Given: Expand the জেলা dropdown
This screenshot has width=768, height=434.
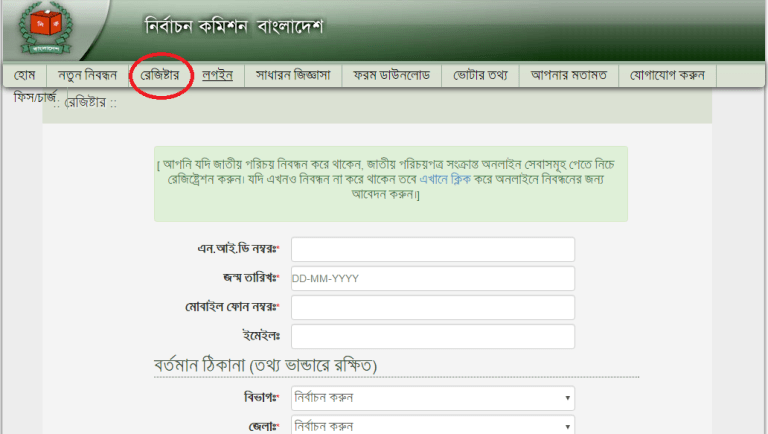Looking at the screenshot, I should click(433, 425).
